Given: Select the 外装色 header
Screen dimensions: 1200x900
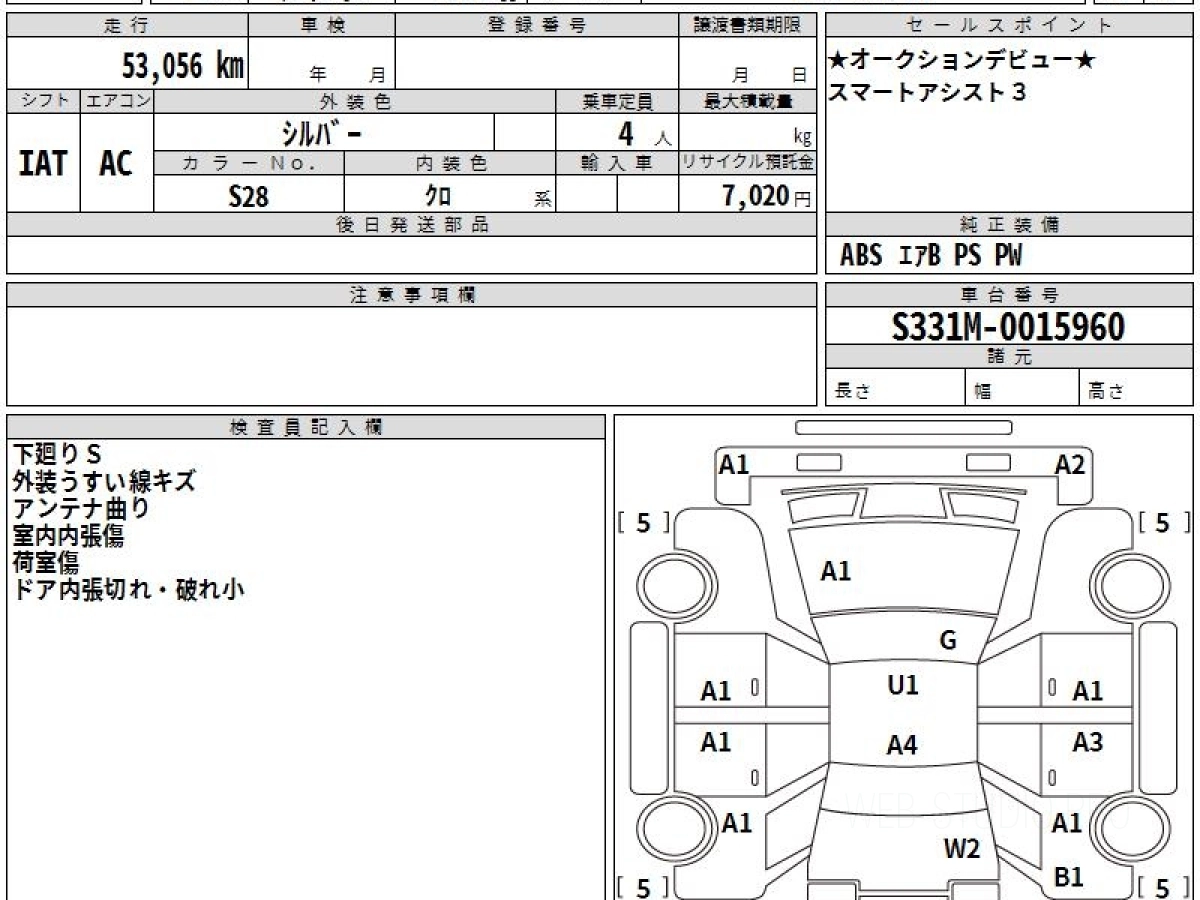Looking at the screenshot, I should [355, 101].
